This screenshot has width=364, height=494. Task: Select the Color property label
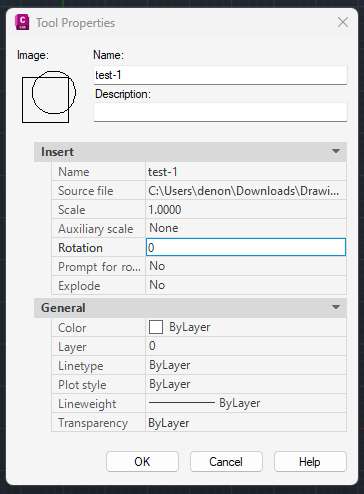tap(72, 328)
